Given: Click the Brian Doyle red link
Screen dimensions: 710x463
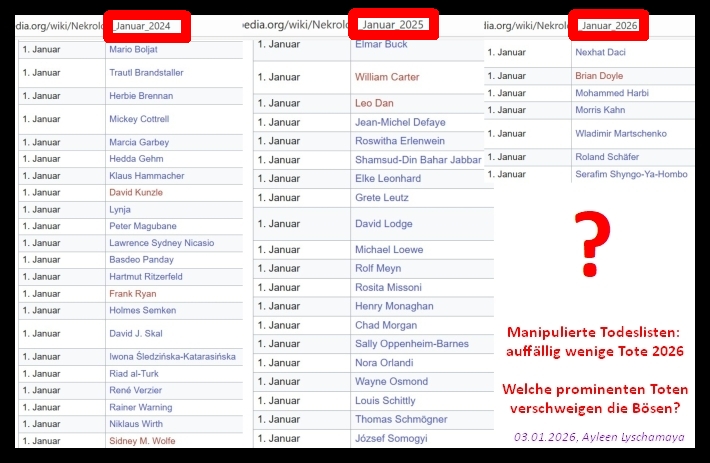Looking at the screenshot, I should click(599, 75).
